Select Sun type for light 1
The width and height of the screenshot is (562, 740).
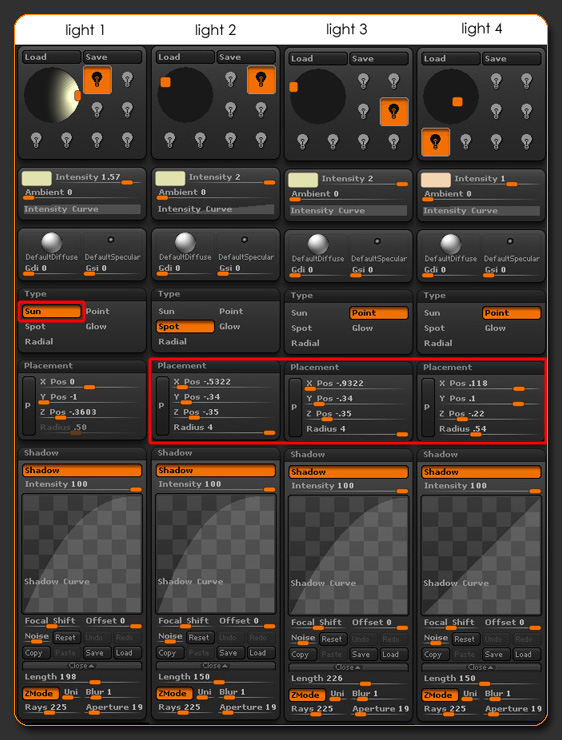pyautogui.click(x=51, y=311)
